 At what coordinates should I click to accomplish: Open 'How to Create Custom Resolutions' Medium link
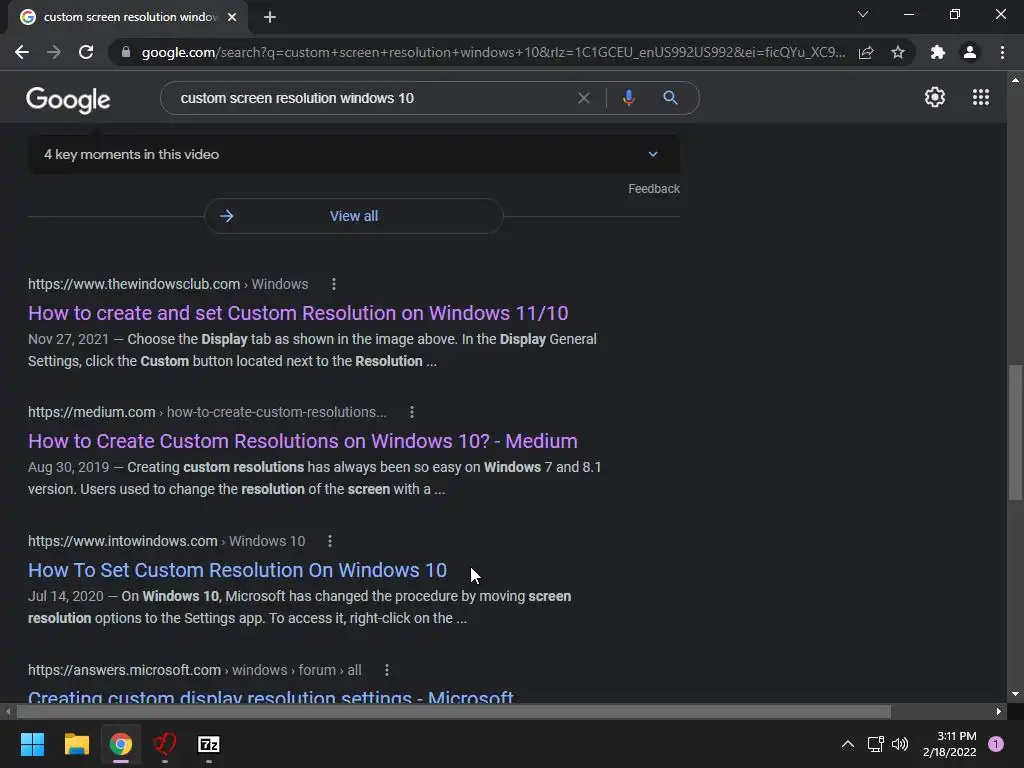pyautogui.click(x=302, y=441)
